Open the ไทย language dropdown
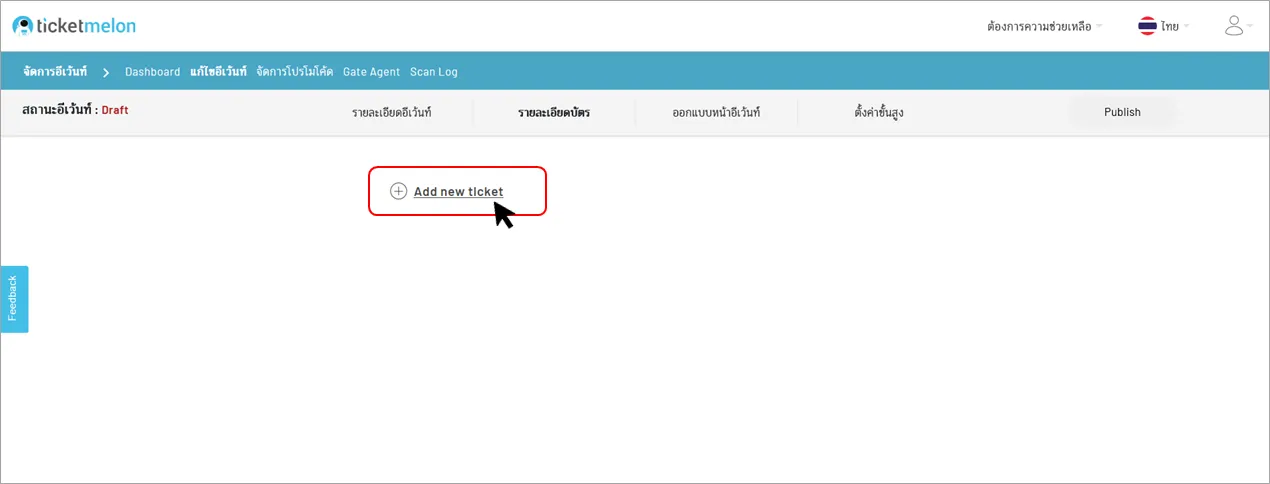The width and height of the screenshot is (1270, 484). pyautogui.click(x=1175, y=26)
